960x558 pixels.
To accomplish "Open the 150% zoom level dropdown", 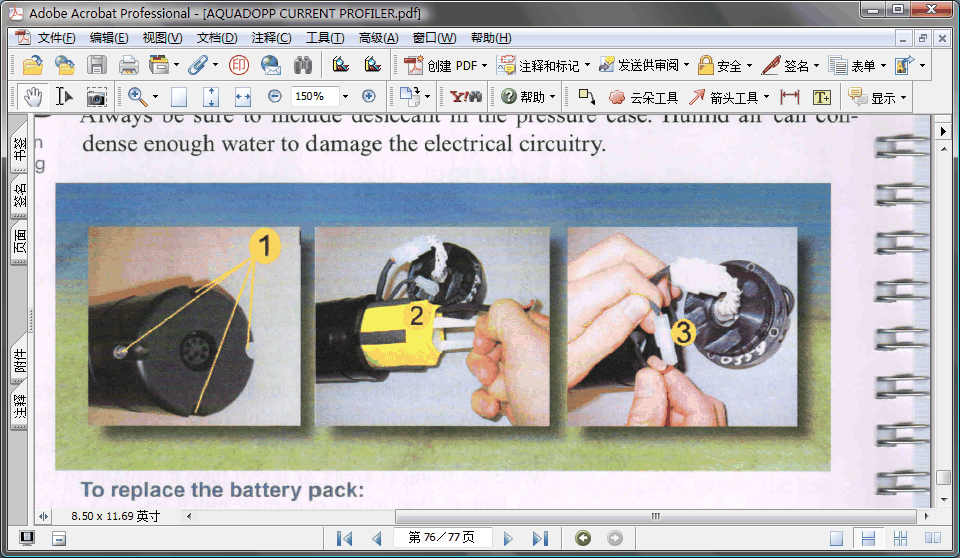I will tap(346, 97).
